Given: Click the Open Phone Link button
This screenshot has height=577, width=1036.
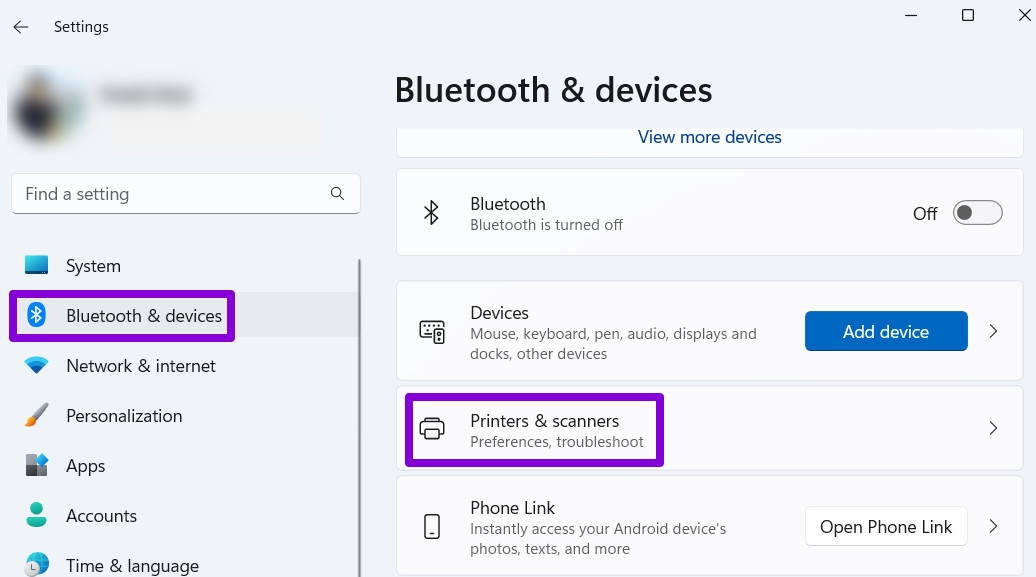Looking at the screenshot, I should point(886,527).
